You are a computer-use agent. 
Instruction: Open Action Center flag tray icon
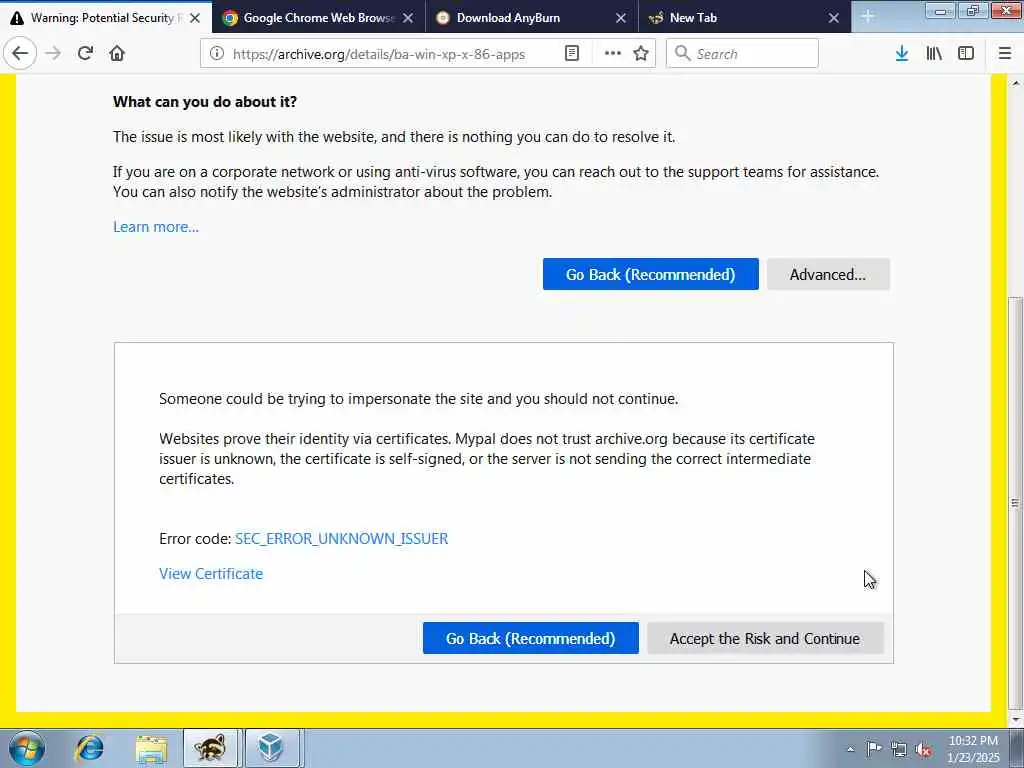[x=873, y=748]
